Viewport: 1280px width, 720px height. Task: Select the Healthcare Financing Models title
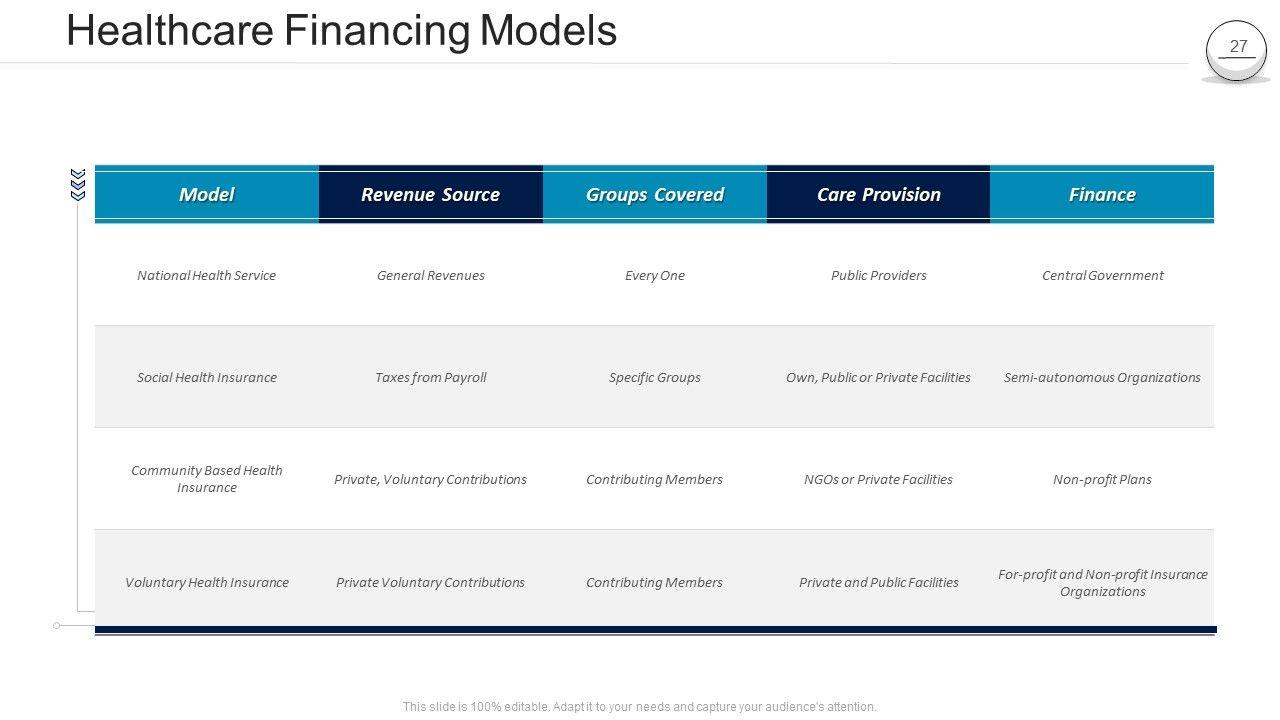pos(341,31)
